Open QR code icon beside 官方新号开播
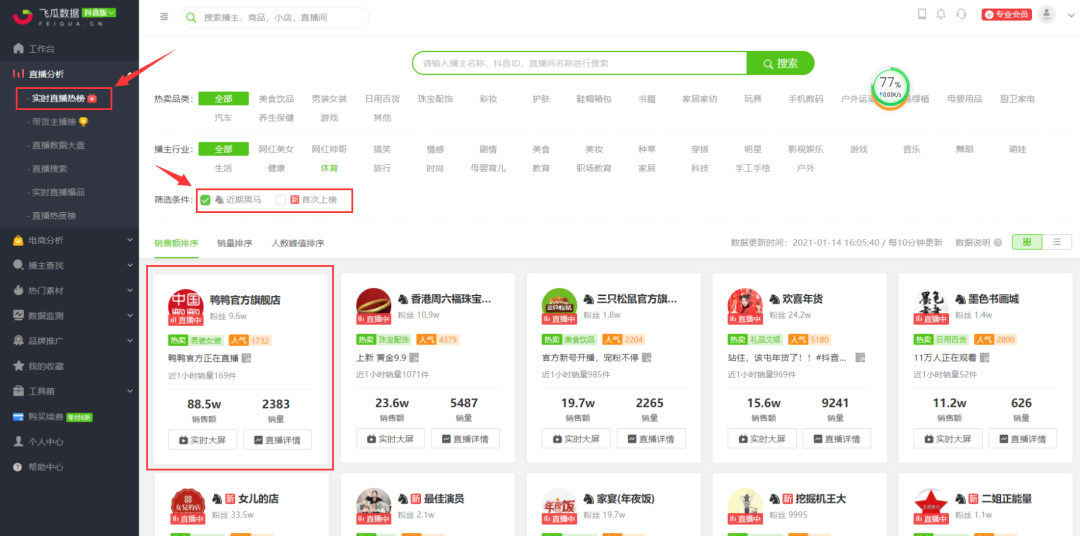Image resolution: width=1080 pixels, height=536 pixels. (x=647, y=358)
